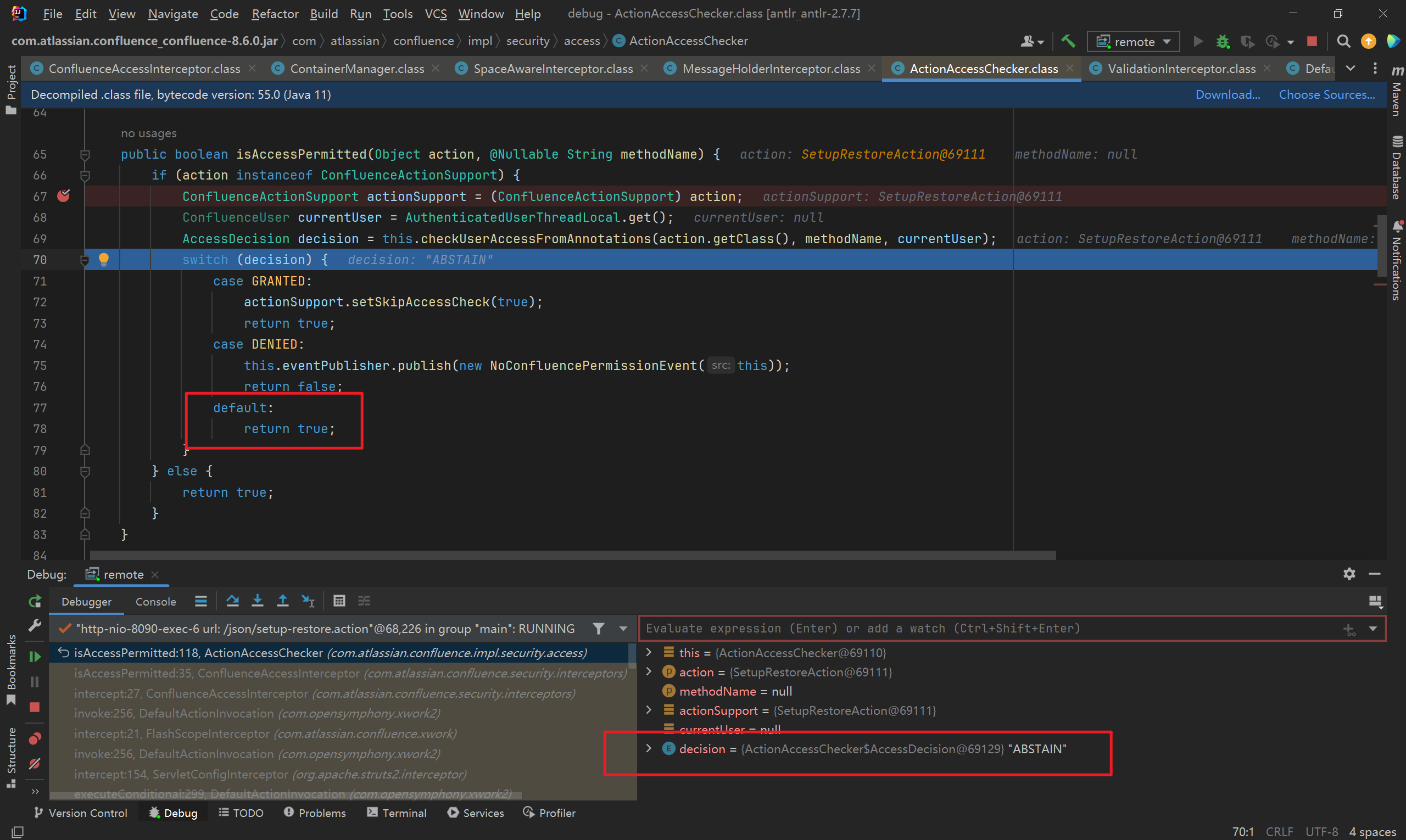Expand the 'actionSupport' variable node

coord(649,710)
